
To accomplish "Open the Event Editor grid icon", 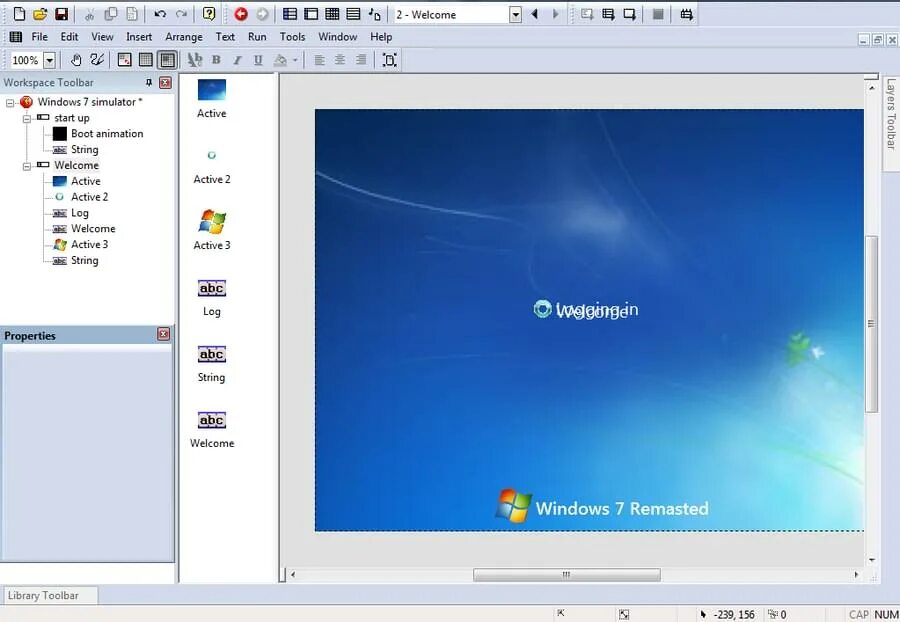I will [332, 14].
